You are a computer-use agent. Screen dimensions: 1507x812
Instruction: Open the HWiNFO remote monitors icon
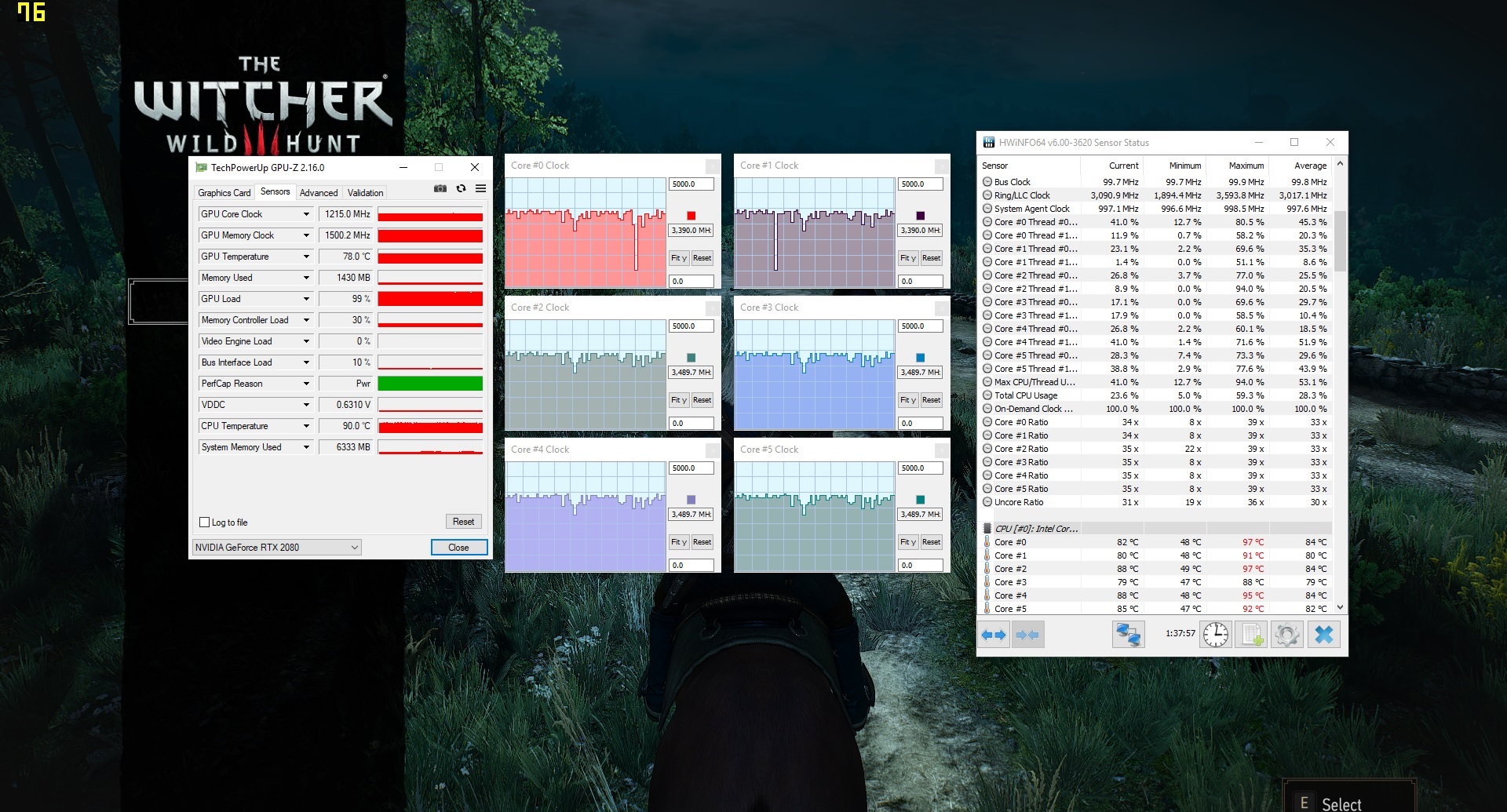pyautogui.click(x=1129, y=634)
